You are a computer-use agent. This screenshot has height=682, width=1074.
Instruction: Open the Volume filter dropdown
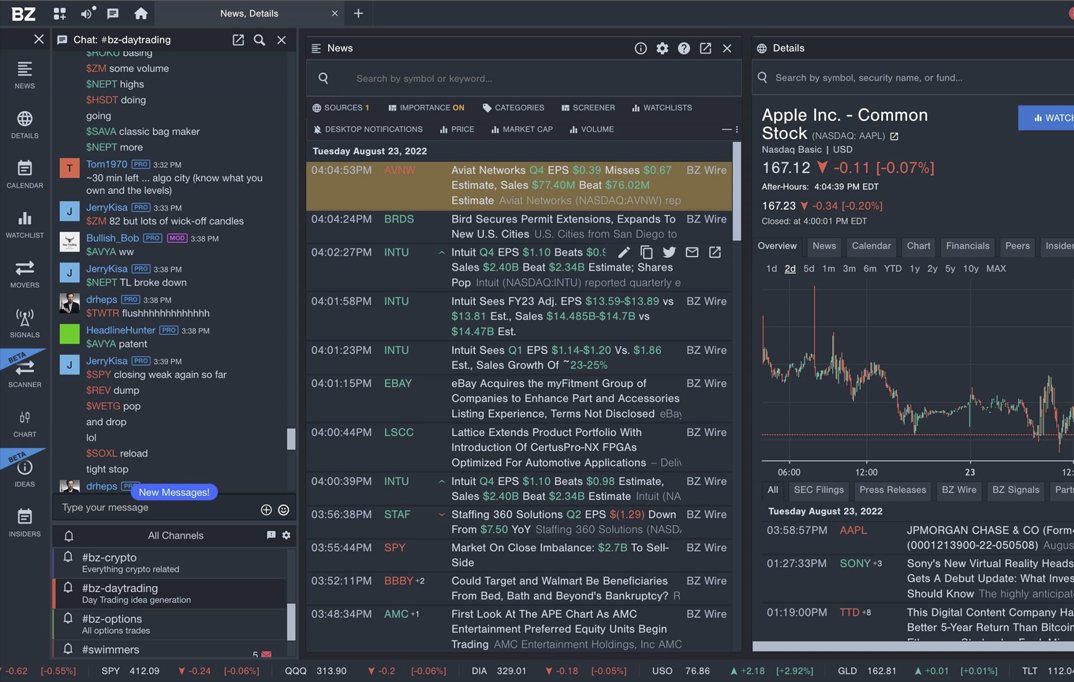click(x=592, y=129)
